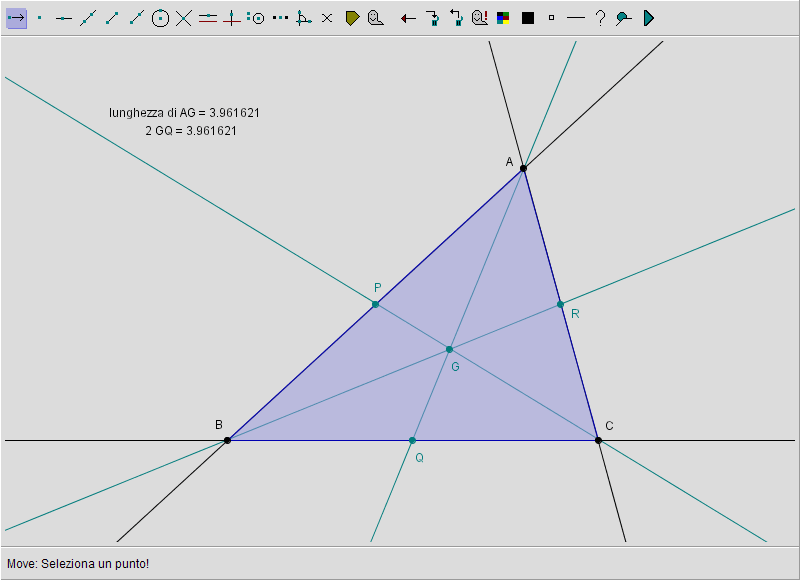Viewport: 800px width, 580px height.
Task: Click the text 'lunghezza di AG = 3.961621'
Action: coord(184,113)
